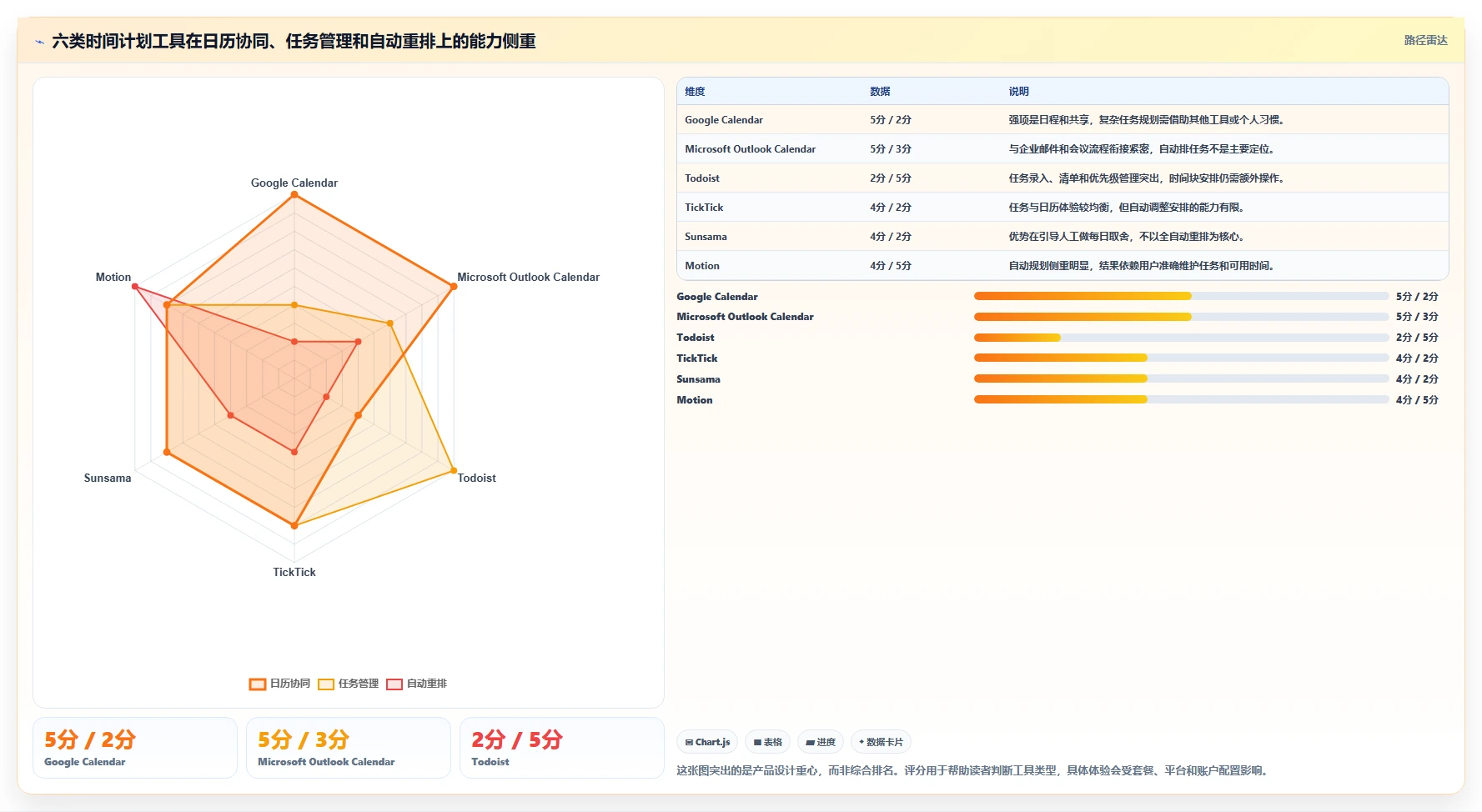This screenshot has height=812, width=1482.
Task: Click the Google Calendar axis label on radar chart
Action: (294, 183)
